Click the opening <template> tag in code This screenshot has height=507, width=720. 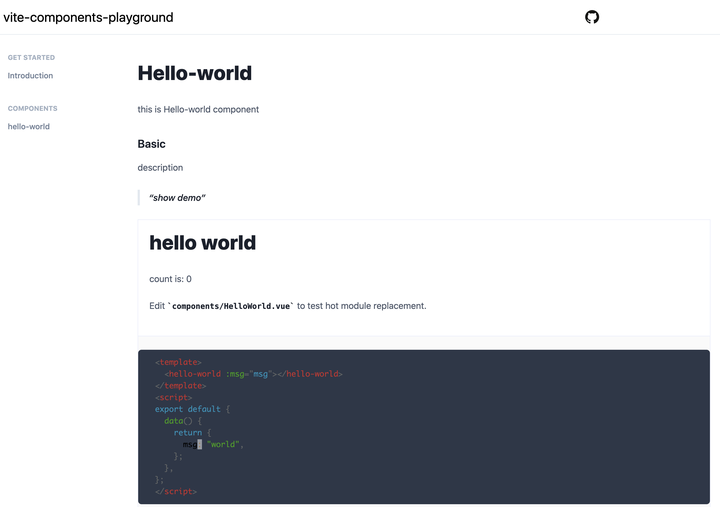pos(178,362)
